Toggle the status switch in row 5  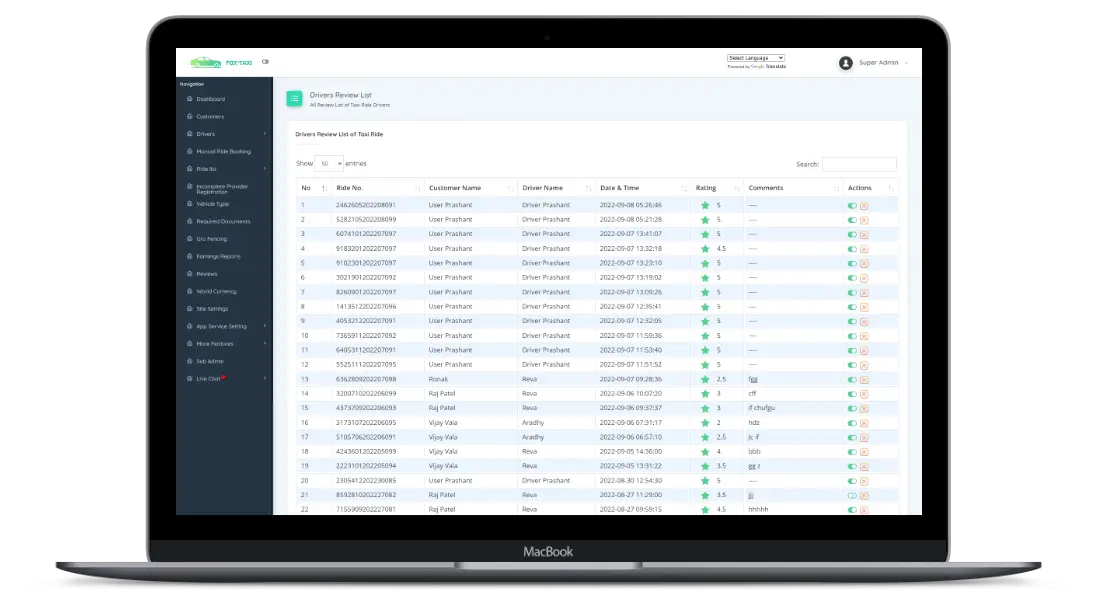tap(852, 264)
